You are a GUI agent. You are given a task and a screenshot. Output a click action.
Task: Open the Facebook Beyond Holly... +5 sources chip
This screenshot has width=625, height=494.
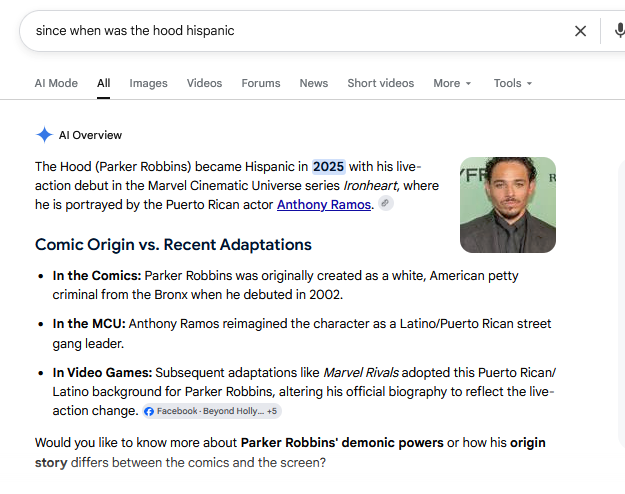coord(212,411)
